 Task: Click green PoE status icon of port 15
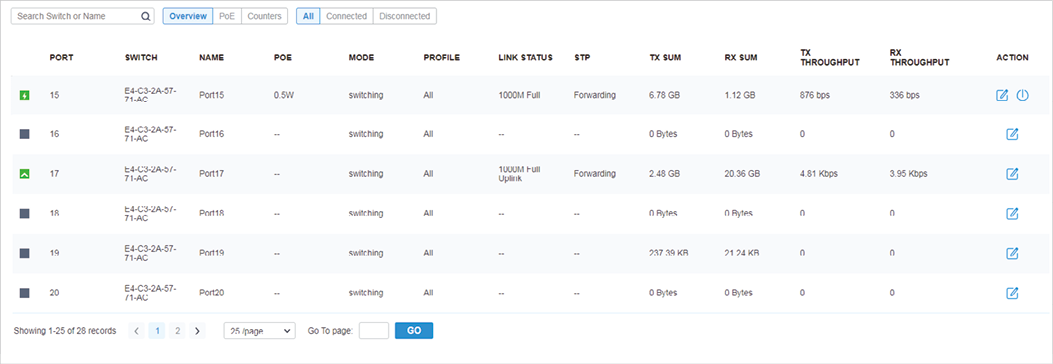(x=25, y=95)
